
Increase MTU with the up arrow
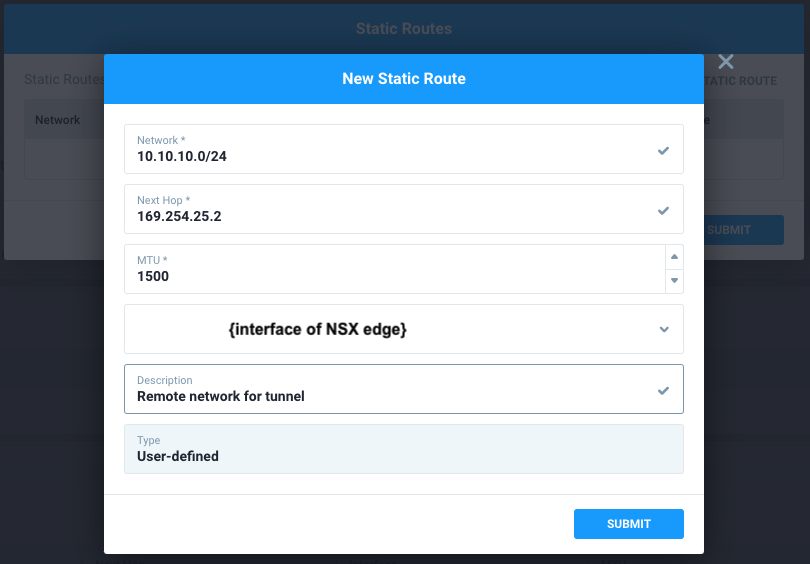675,256
